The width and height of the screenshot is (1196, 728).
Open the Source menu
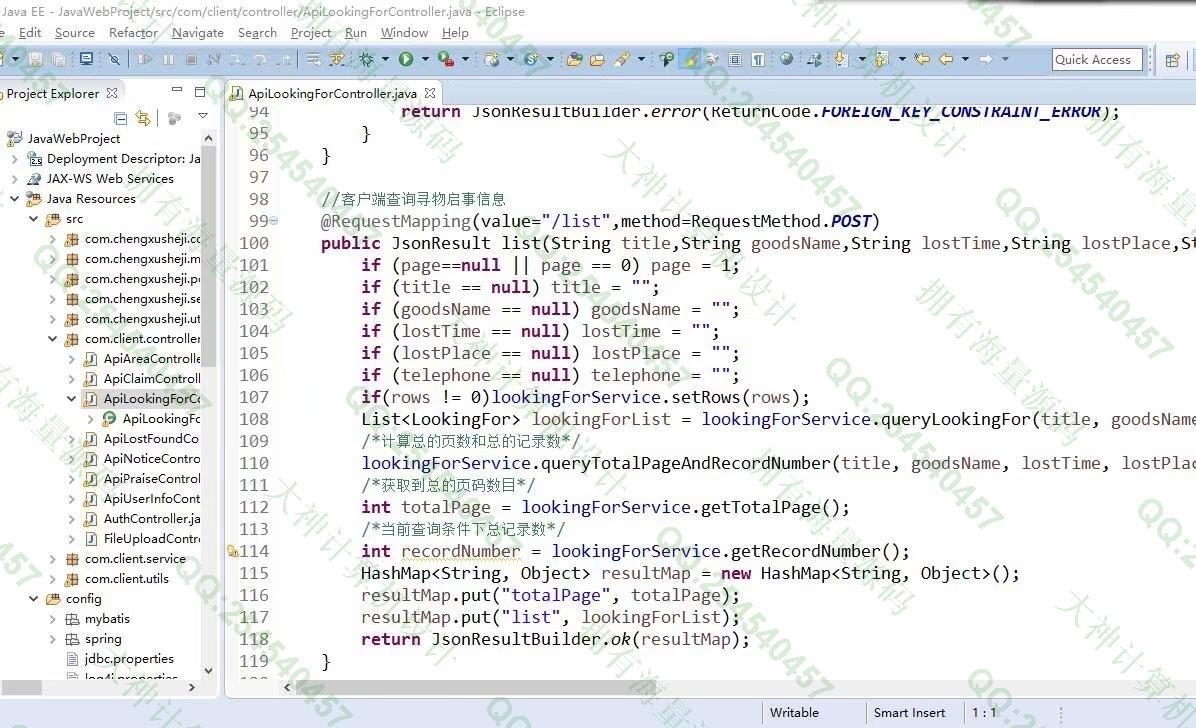click(x=75, y=33)
